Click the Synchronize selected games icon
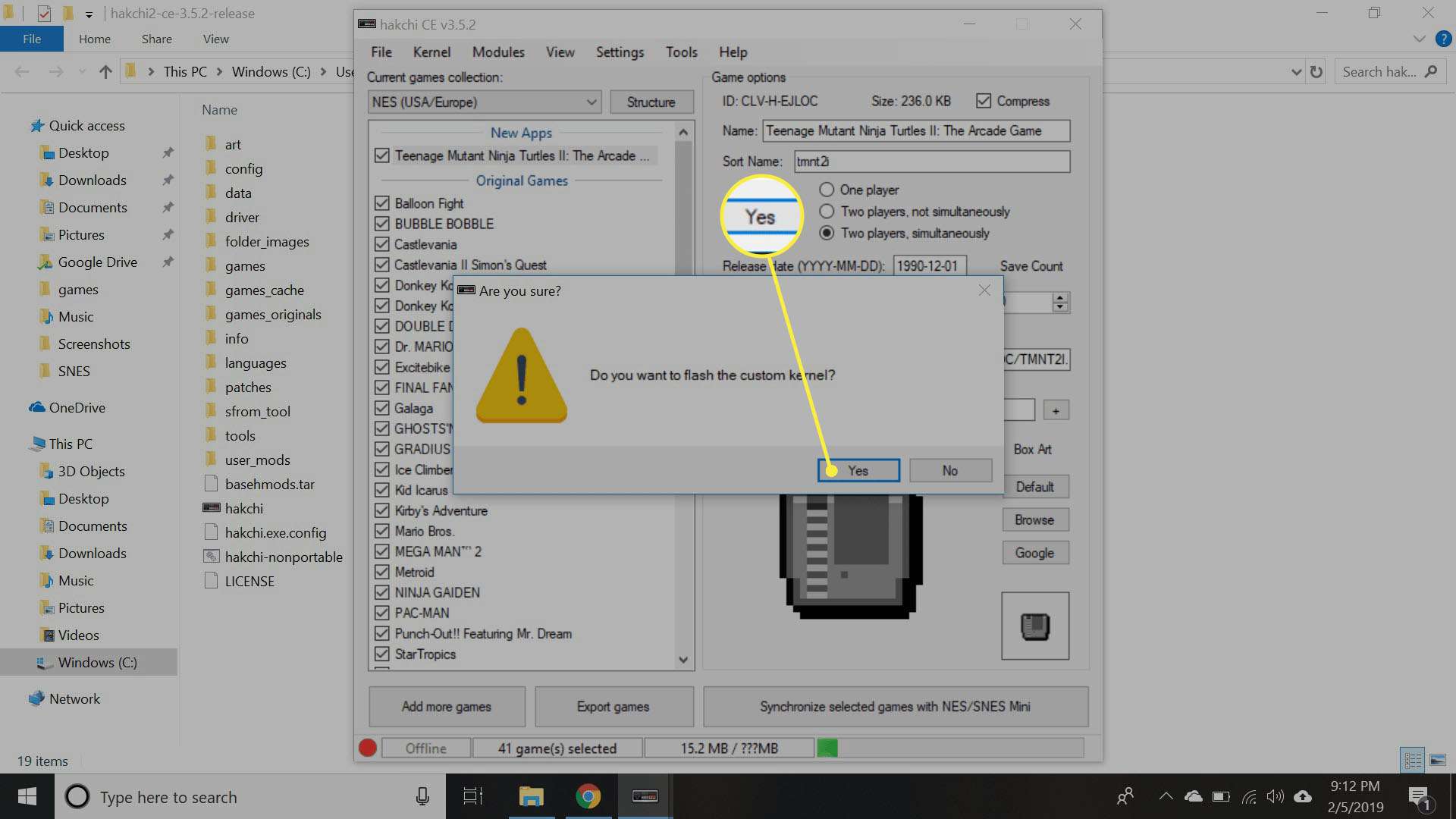 click(895, 706)
